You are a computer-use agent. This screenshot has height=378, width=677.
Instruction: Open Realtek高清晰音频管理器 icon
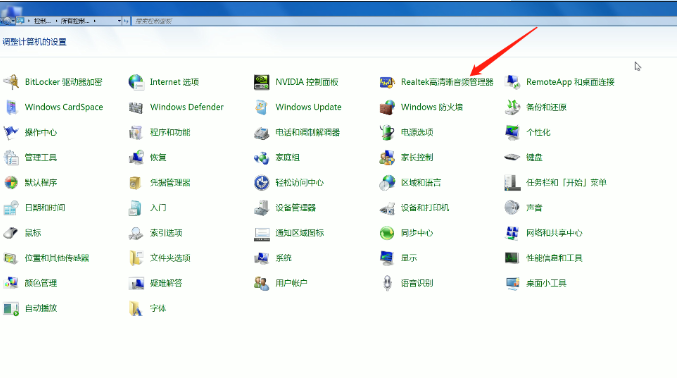(387, 82)
